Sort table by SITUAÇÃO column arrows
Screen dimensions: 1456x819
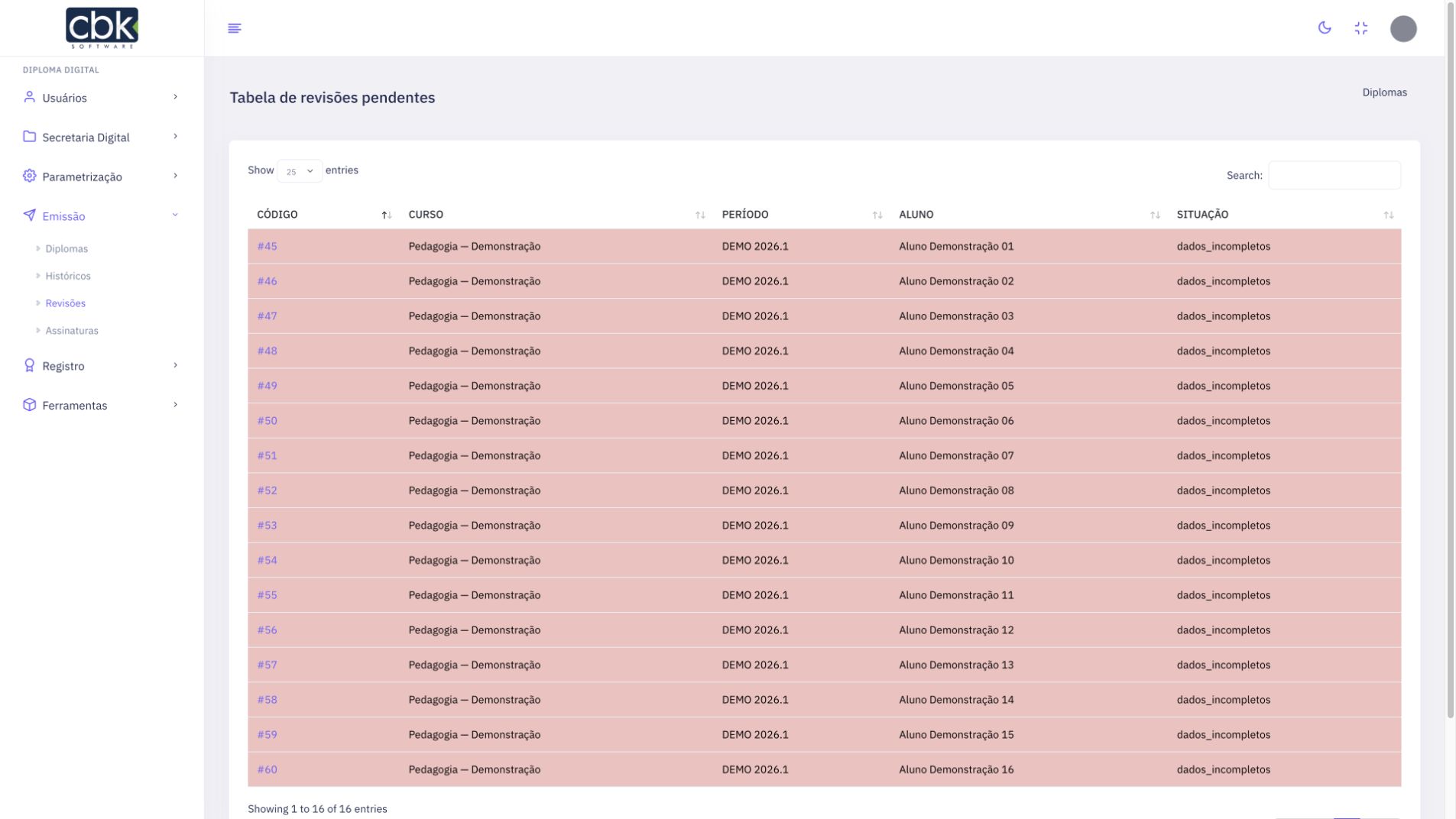pos(1389,215)
